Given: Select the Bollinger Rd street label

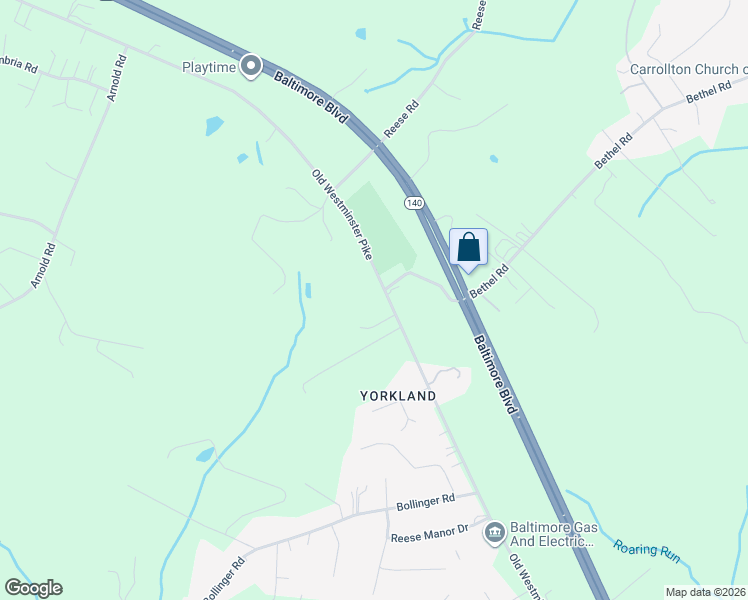Looking at the screenshot, I should [426, 502].
